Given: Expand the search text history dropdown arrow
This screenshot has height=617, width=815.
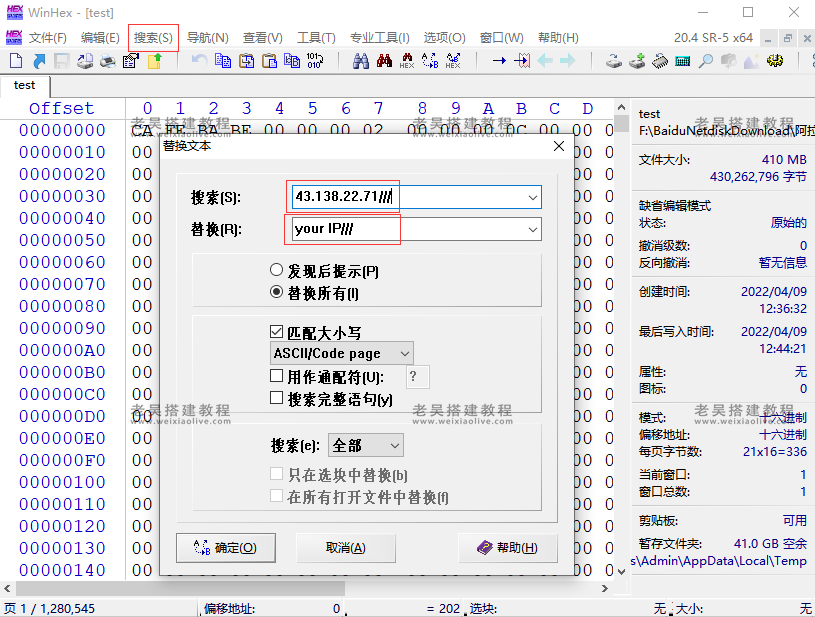Looking at the screenshot, I should (x=532, y=198).
